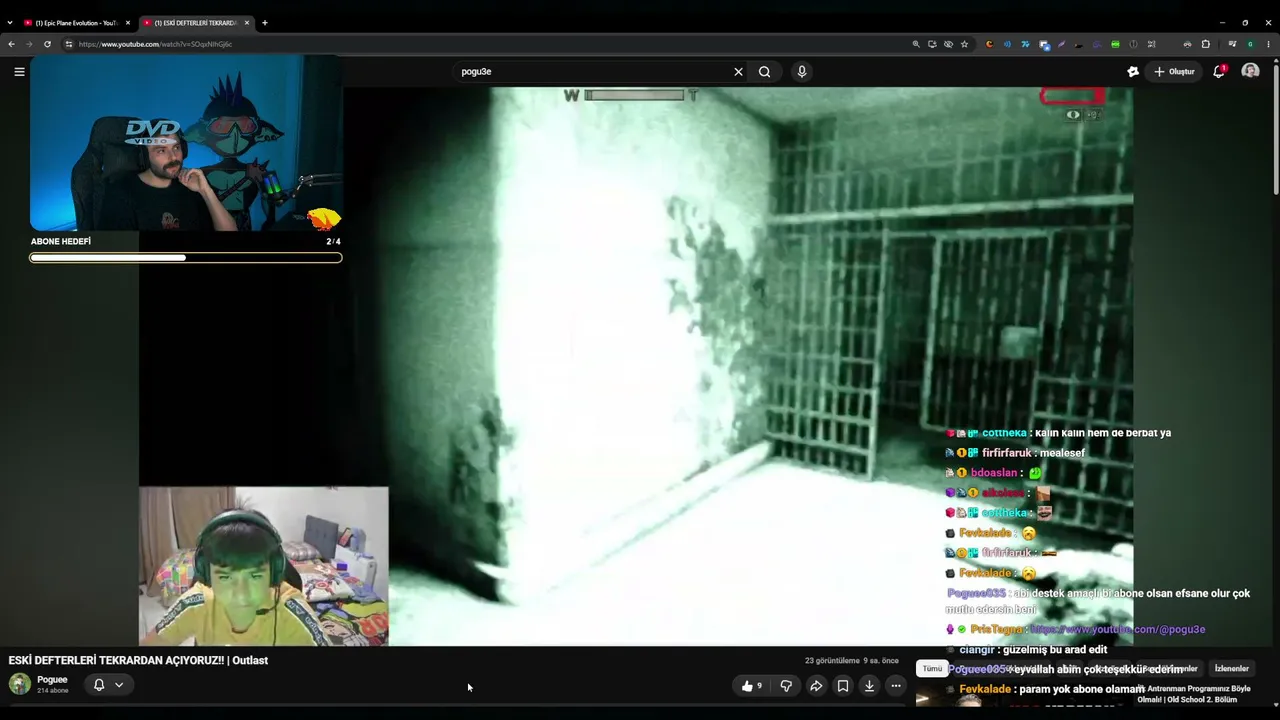Start voice search with the microphone
Image resolution: width=1280 pixels, height=720 pixels.
tap(801, 72)
